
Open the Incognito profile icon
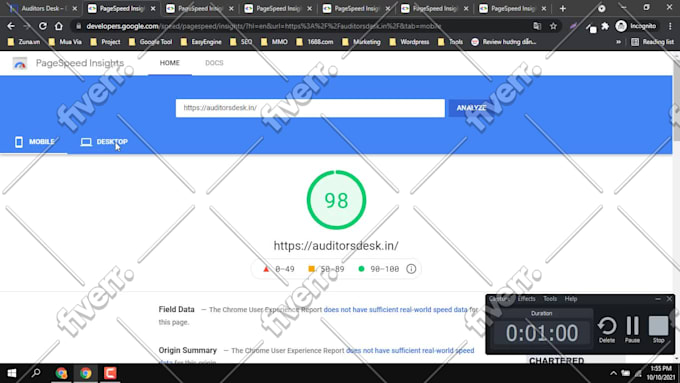(636, 26)
